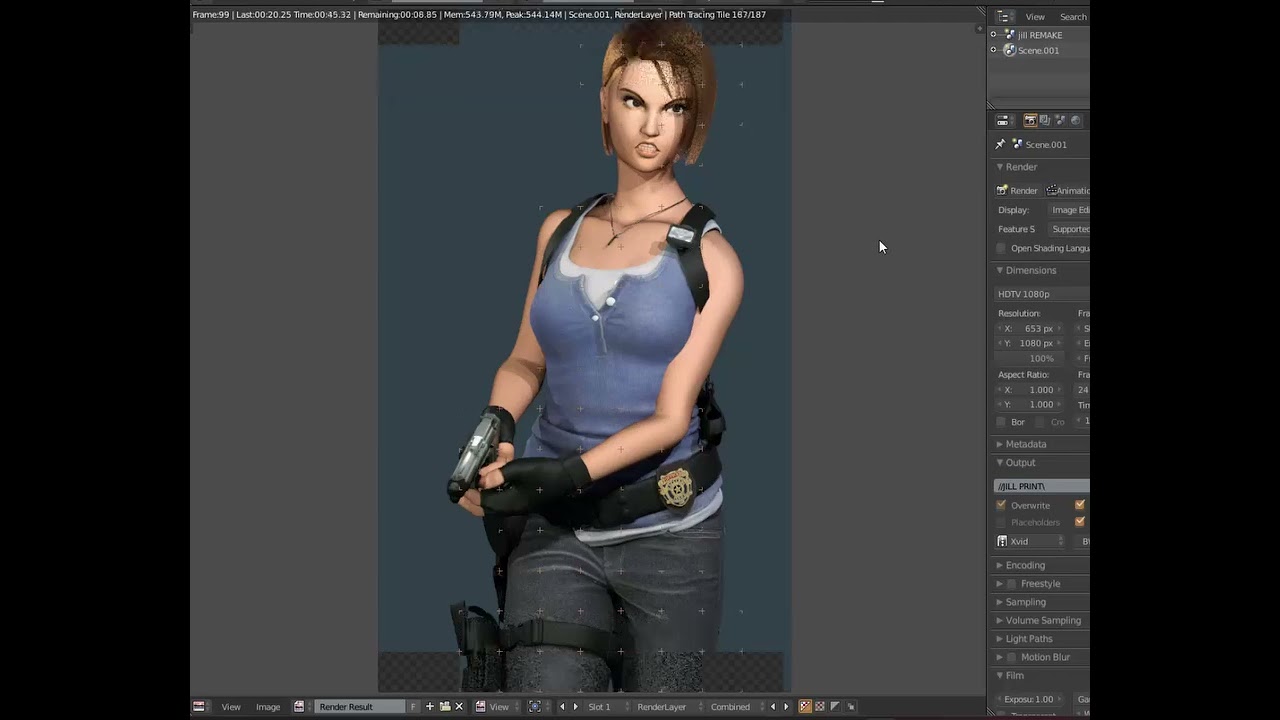Open the outliner View menu
Image resolution: width=1280 pixels, height=720 pixels.
(x=1035, y=17)
